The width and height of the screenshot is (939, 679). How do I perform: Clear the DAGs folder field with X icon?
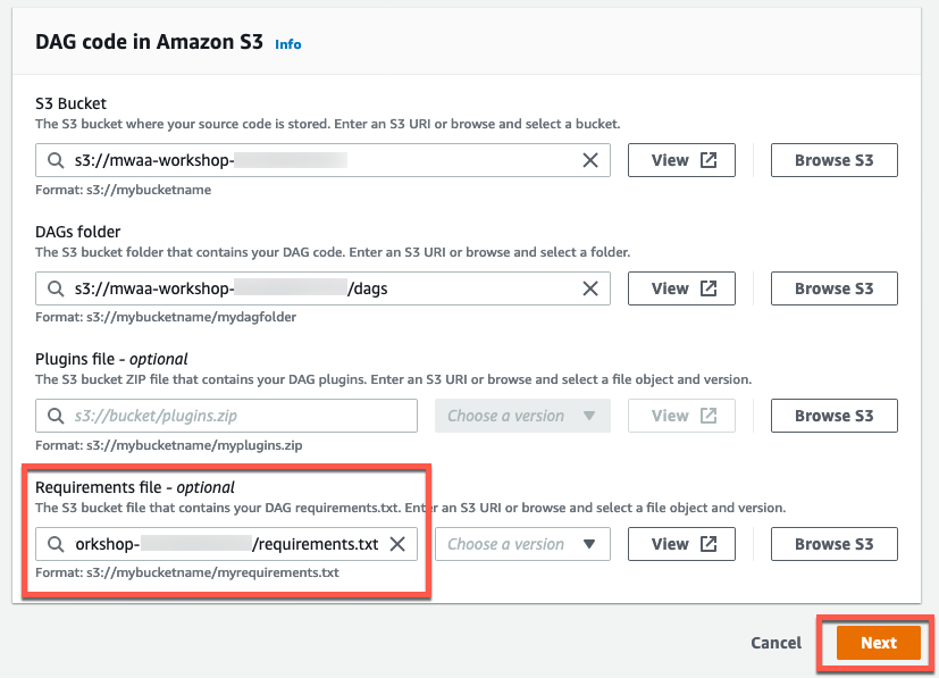tap(590, 288)
